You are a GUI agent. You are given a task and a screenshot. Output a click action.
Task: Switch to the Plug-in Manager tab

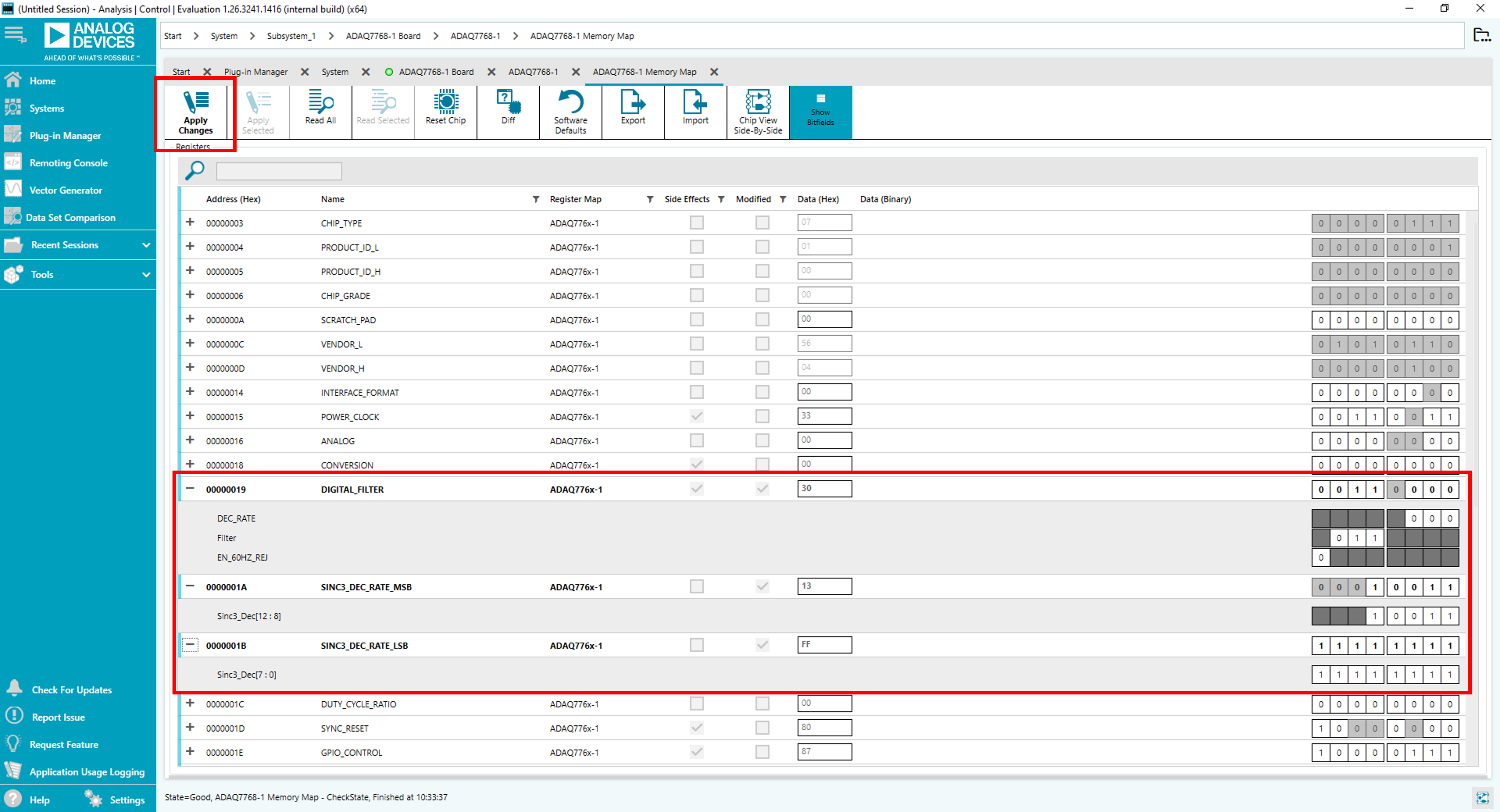tap(256, 72)
